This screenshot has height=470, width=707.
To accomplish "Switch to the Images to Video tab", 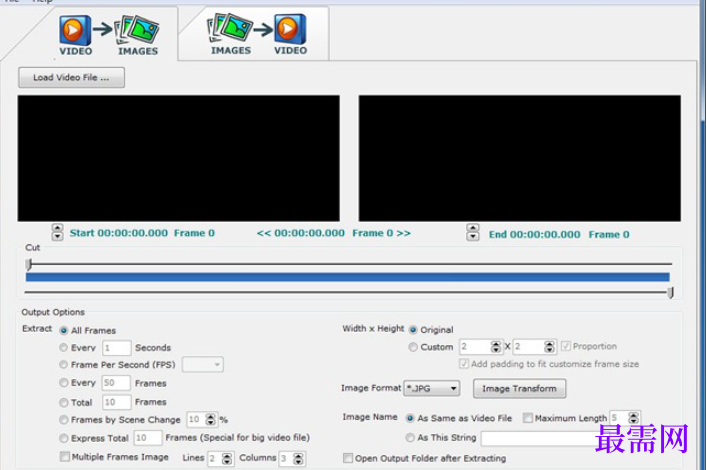I will pos(257,34).
